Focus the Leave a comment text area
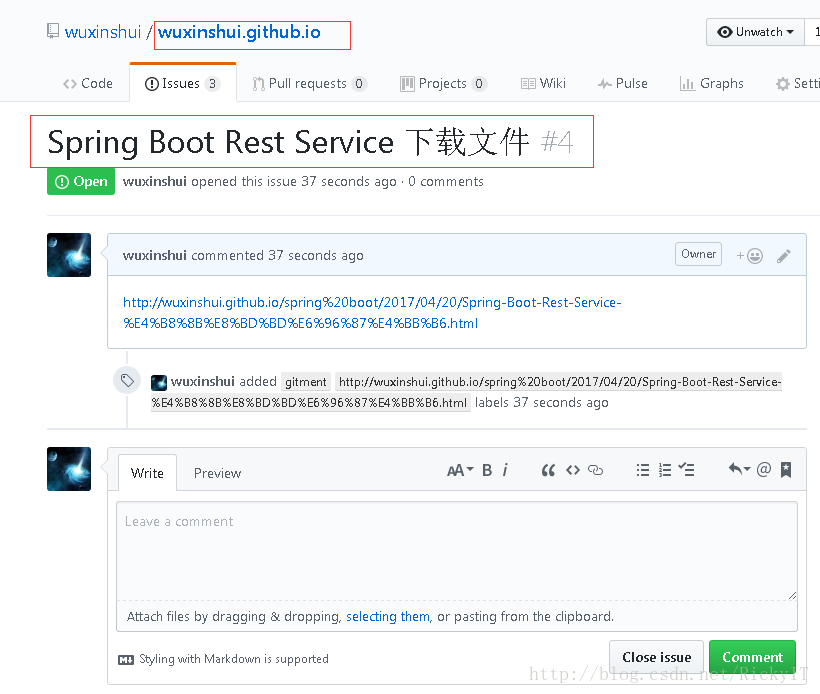Image resolution: width=820 pixels, height=694 pixels. [457, 551]
